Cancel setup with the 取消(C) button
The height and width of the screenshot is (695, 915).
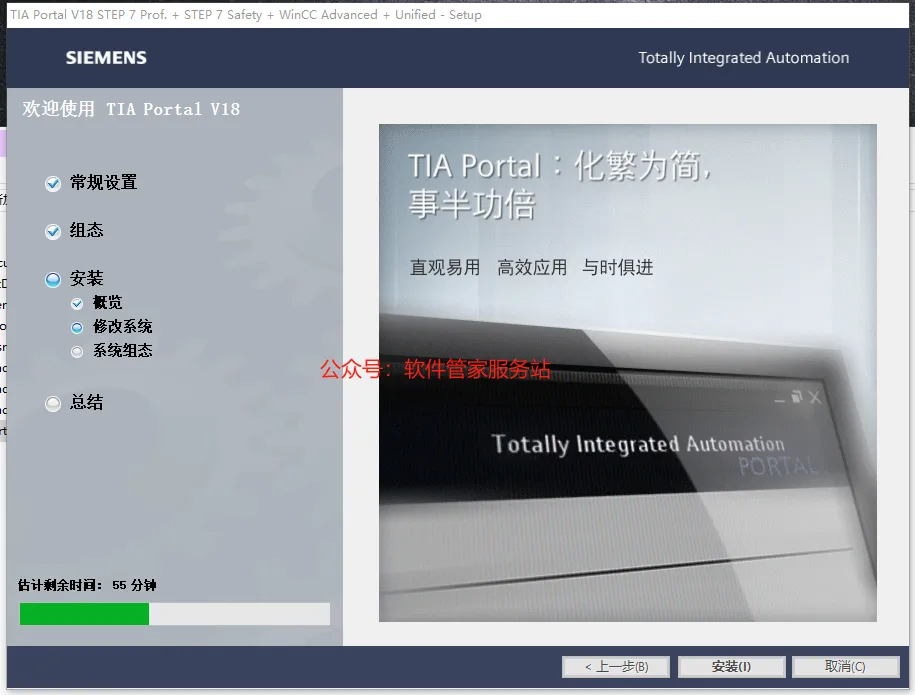point(845,666)
